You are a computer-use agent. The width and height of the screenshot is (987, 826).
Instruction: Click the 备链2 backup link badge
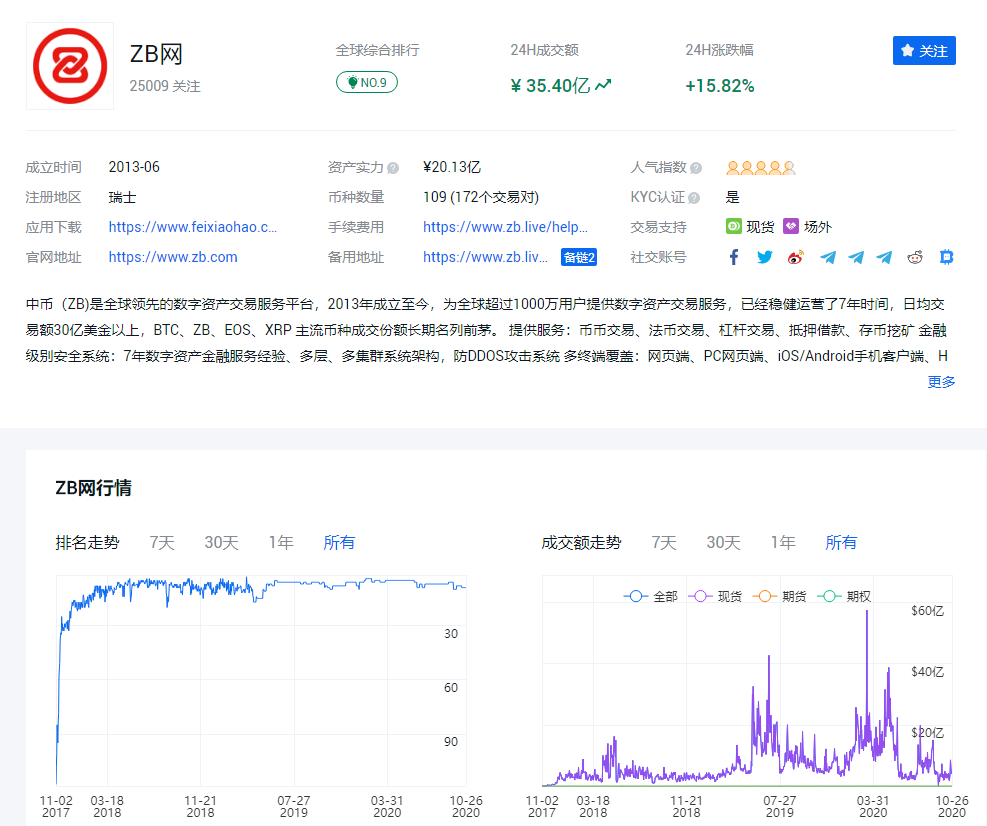click(578, 257)
